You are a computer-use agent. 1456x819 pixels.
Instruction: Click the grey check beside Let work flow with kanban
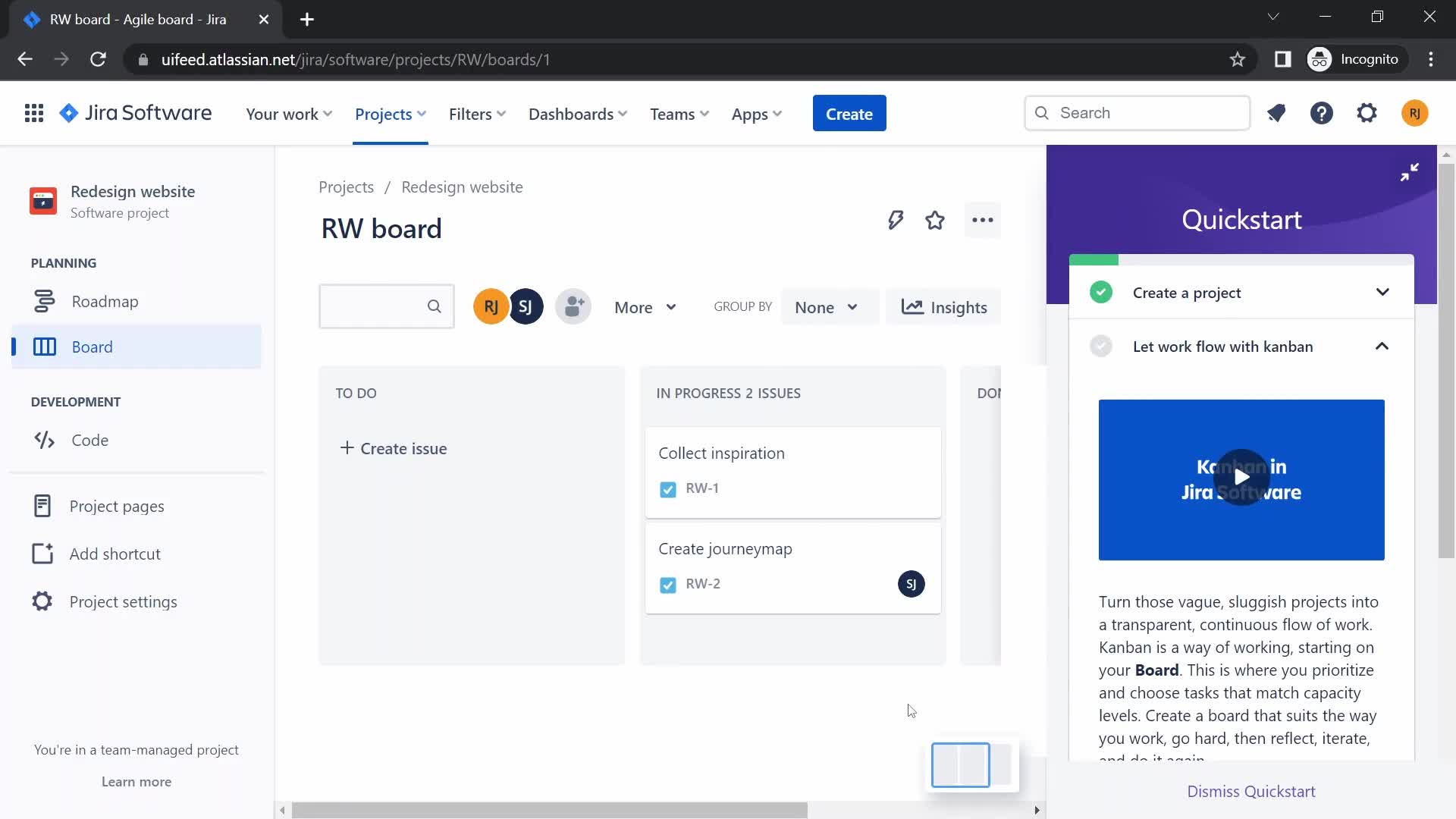(1101, 347)
